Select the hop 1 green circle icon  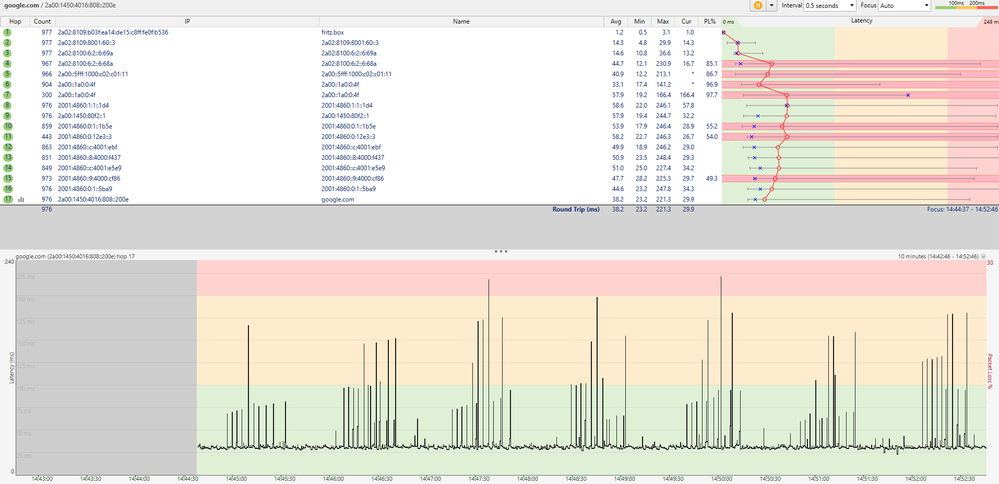tap(7, 32)
